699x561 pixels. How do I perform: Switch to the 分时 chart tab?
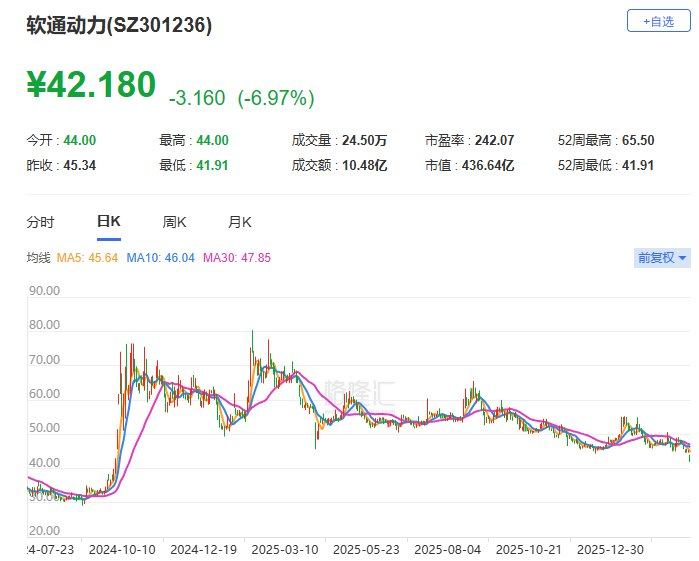pyautogui.click(x=40, y=222)
